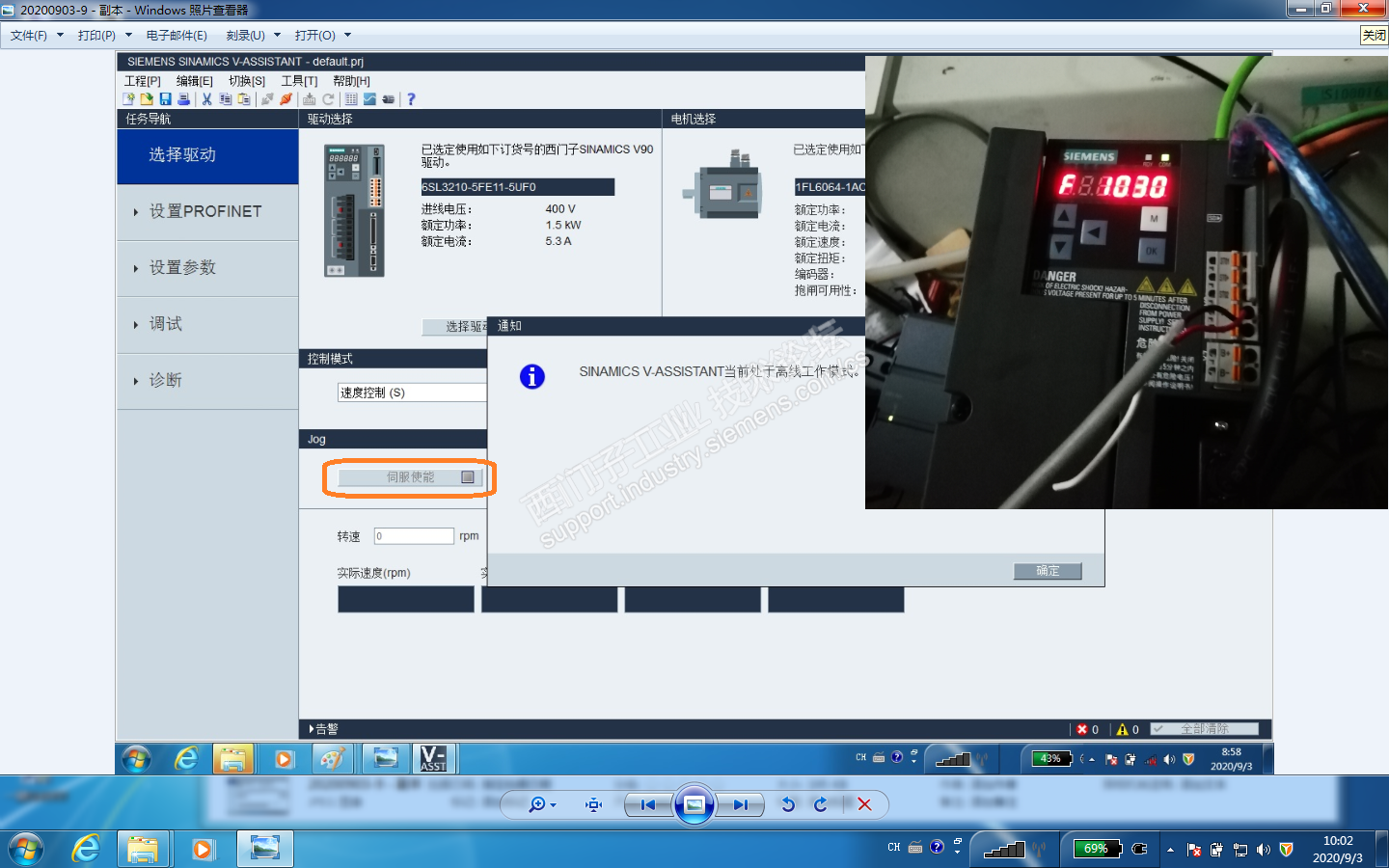1389x868 pixels.
Task: Click the orange go-offline plug icon
Action: click(286, 99)
